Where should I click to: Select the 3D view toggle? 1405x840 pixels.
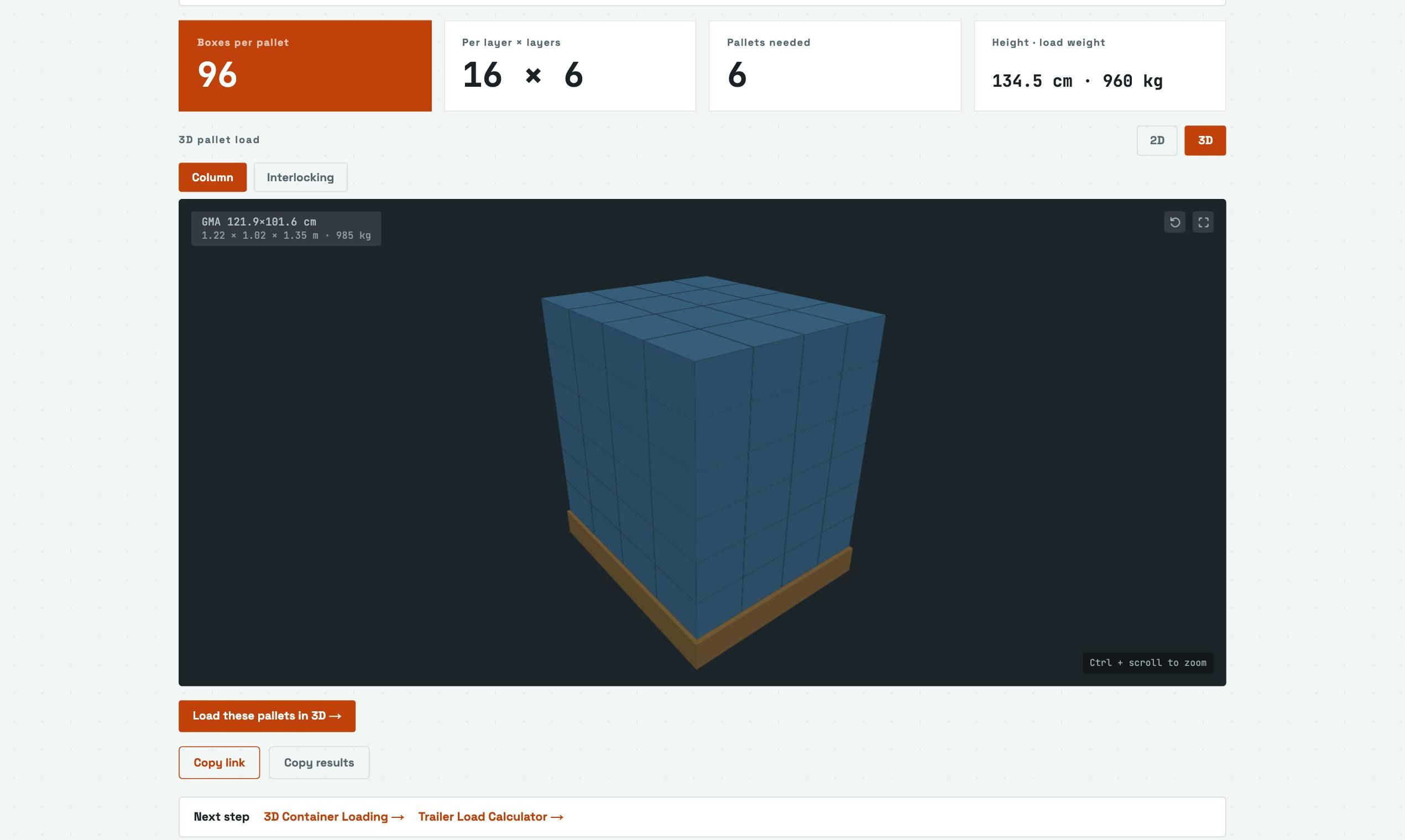pos(1204,140)
